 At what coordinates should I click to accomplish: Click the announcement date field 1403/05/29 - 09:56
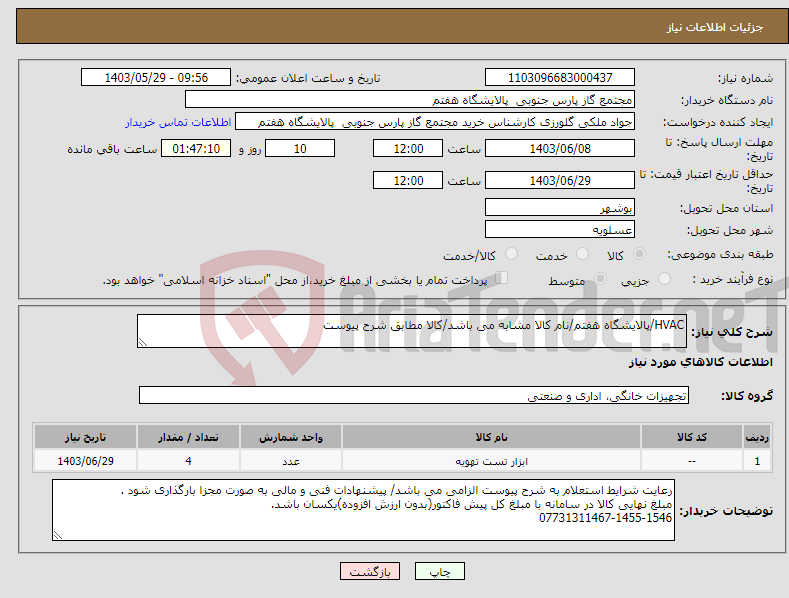[x=156, y=78]
